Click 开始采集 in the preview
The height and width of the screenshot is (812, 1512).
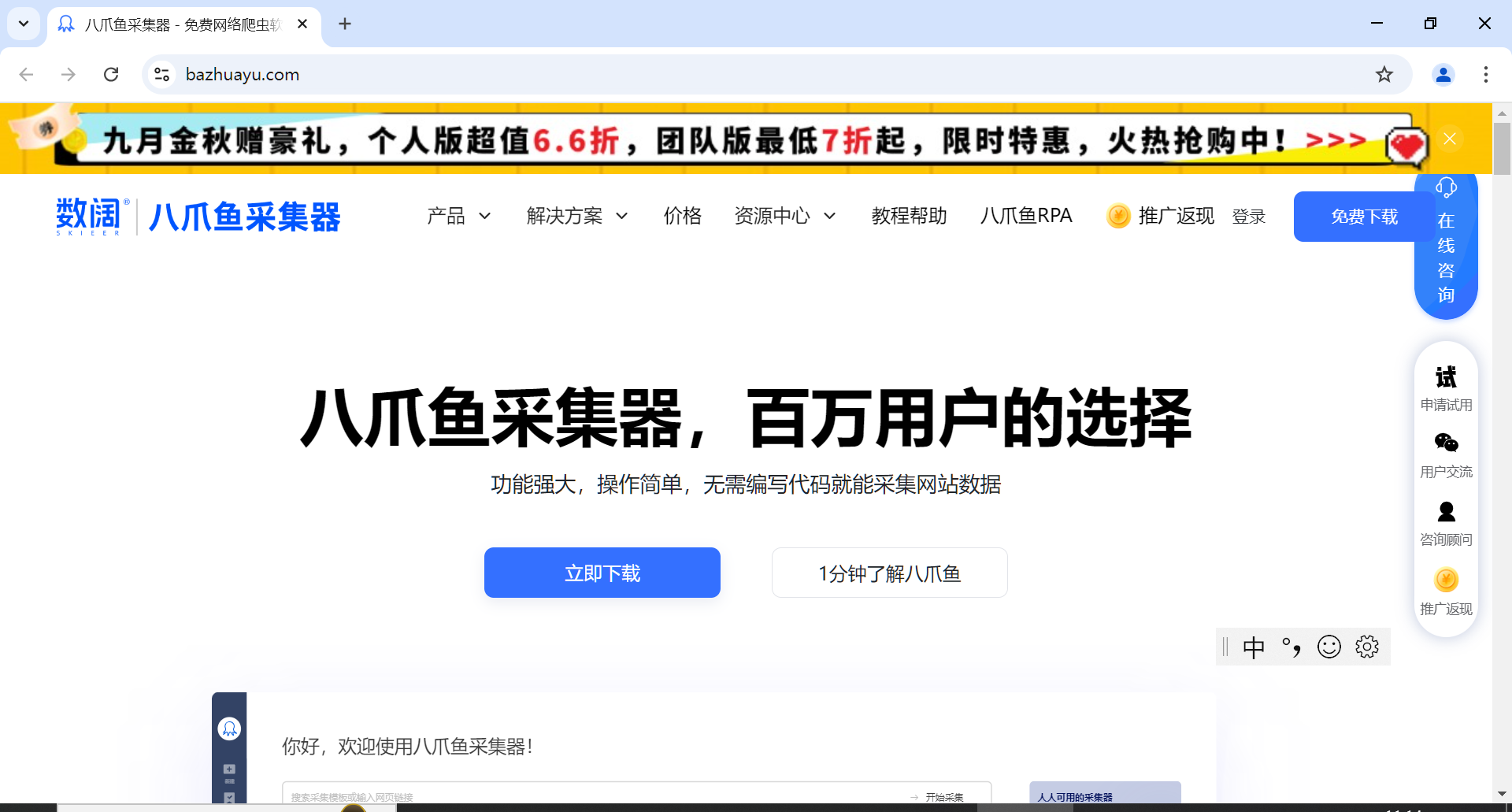coord(937,797)
